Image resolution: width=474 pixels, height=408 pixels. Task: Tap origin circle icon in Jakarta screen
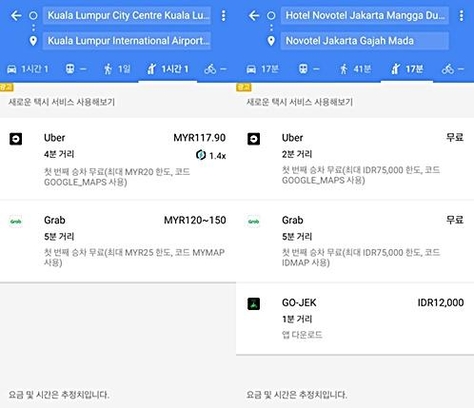click(271, 15)
